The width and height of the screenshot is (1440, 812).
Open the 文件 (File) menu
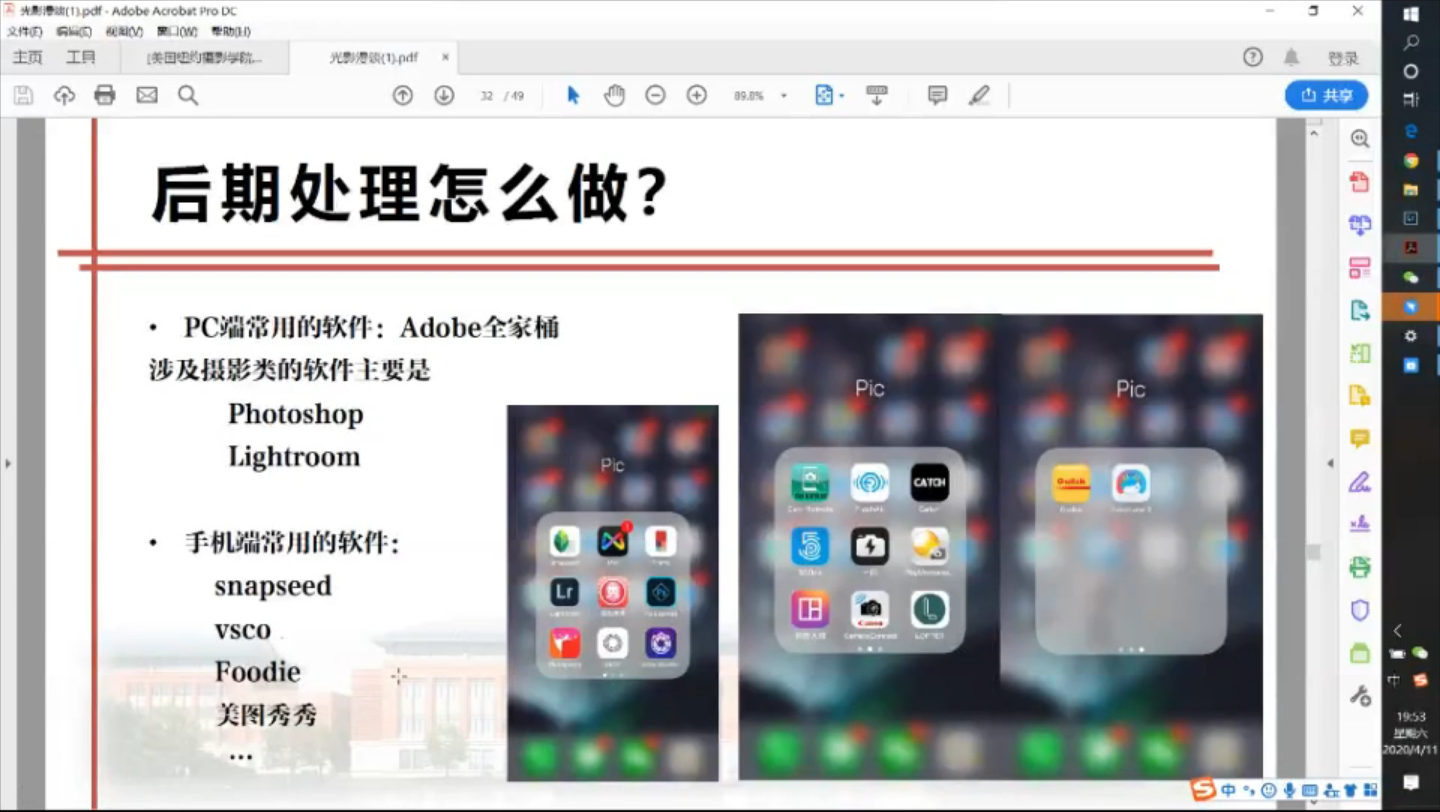click(x=24, y=31)
